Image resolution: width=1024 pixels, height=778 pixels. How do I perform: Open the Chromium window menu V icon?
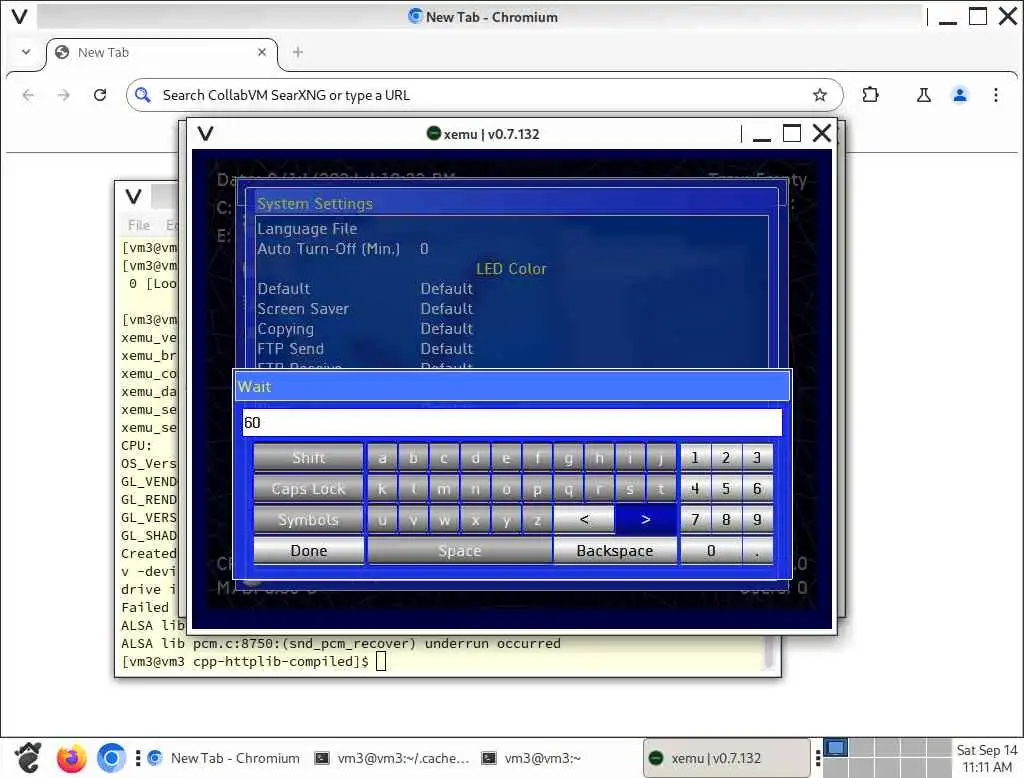tap(20, 16)
